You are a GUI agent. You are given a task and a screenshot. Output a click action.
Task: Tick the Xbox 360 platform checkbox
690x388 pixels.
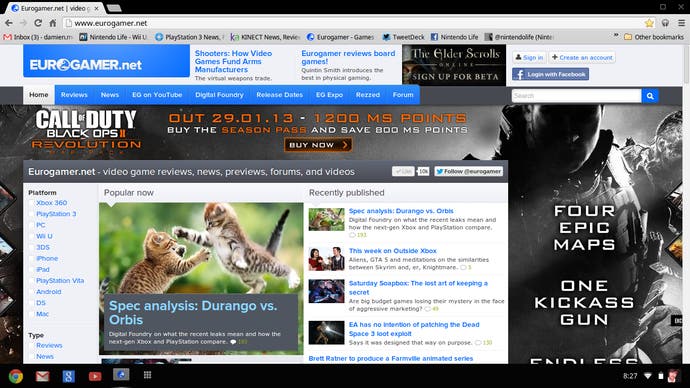coord(31,203)
